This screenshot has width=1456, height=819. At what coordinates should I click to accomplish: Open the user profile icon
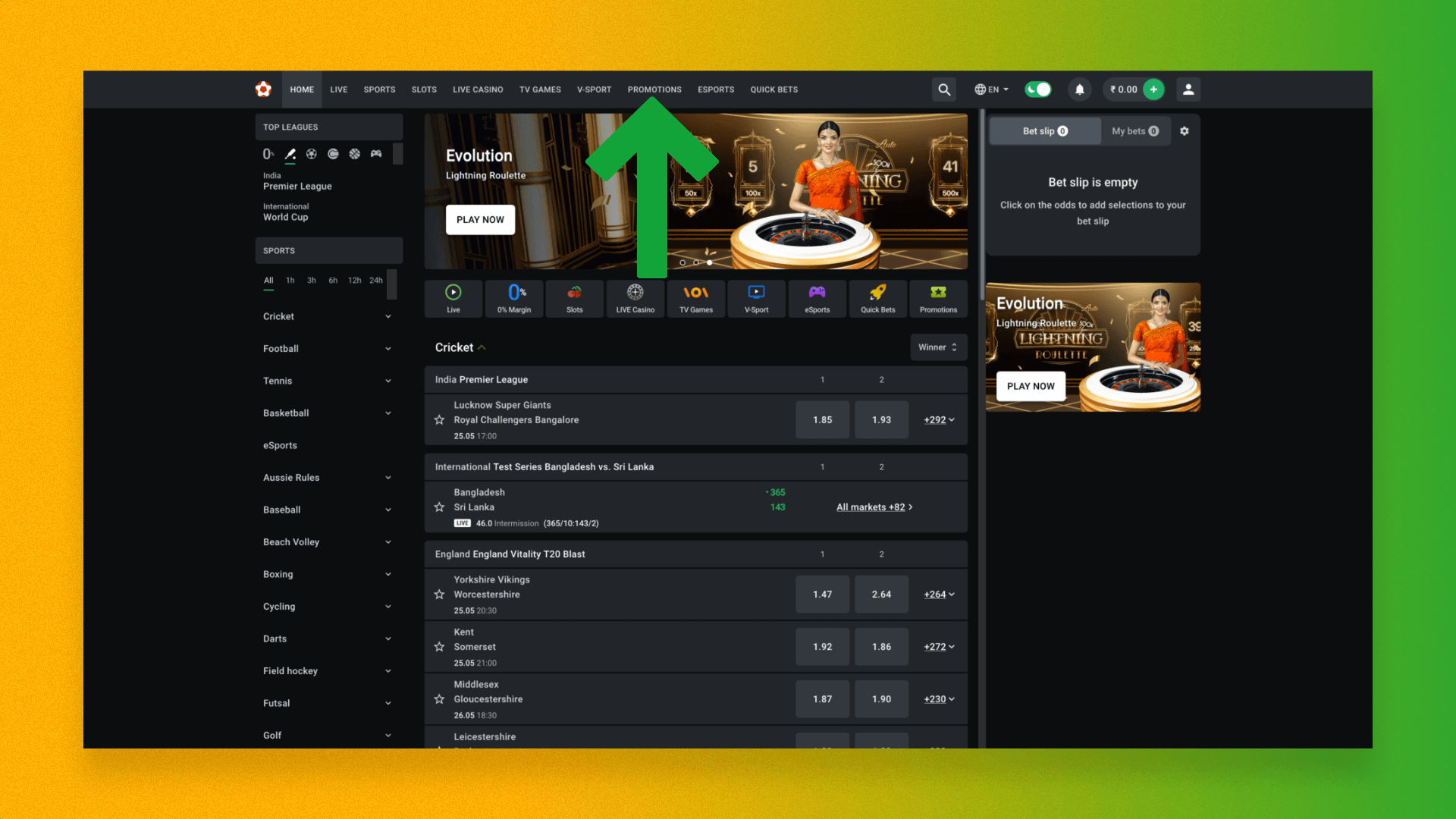(1188, 89)
